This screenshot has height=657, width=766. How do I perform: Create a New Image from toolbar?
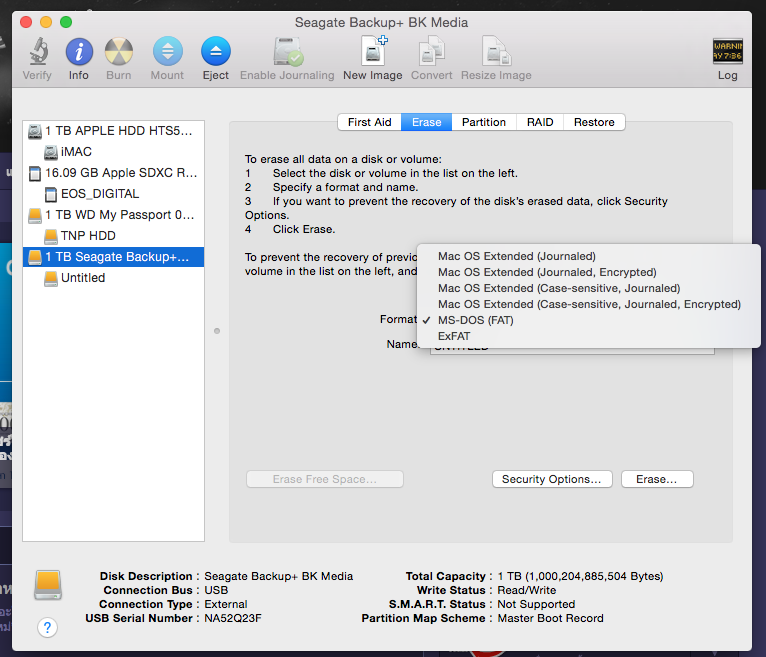(373, 51)
